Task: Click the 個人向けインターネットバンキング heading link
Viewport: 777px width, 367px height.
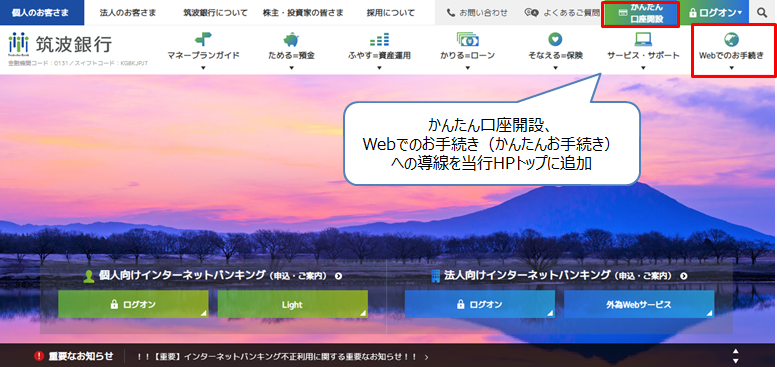Action: pos(213,276)
